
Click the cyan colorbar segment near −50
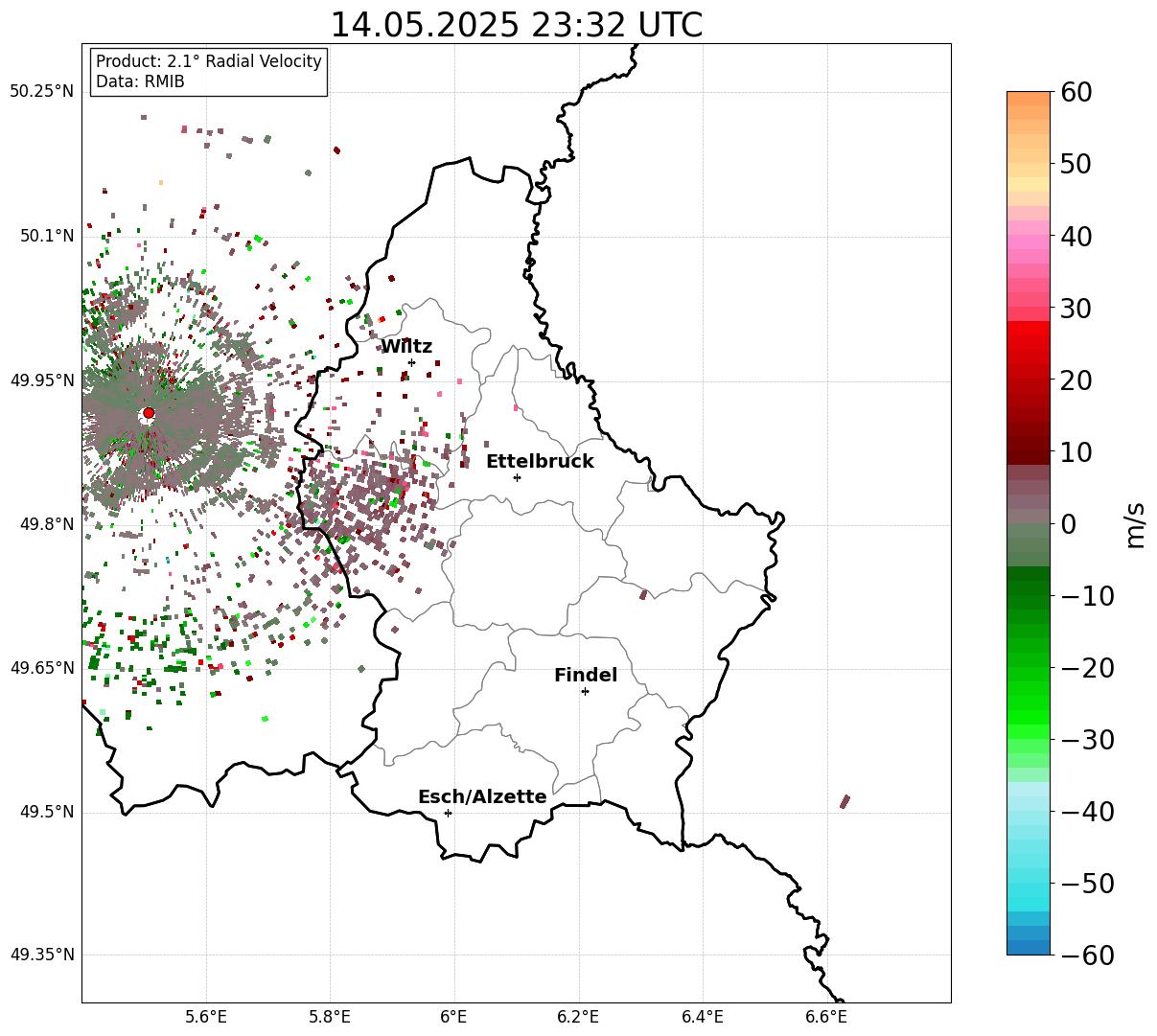1029,890
